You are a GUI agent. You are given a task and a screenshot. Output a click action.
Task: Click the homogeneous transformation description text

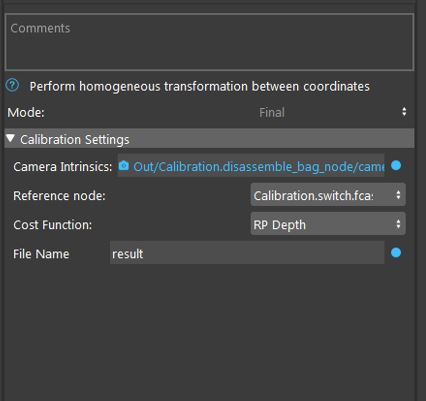[x=199, y=87]
